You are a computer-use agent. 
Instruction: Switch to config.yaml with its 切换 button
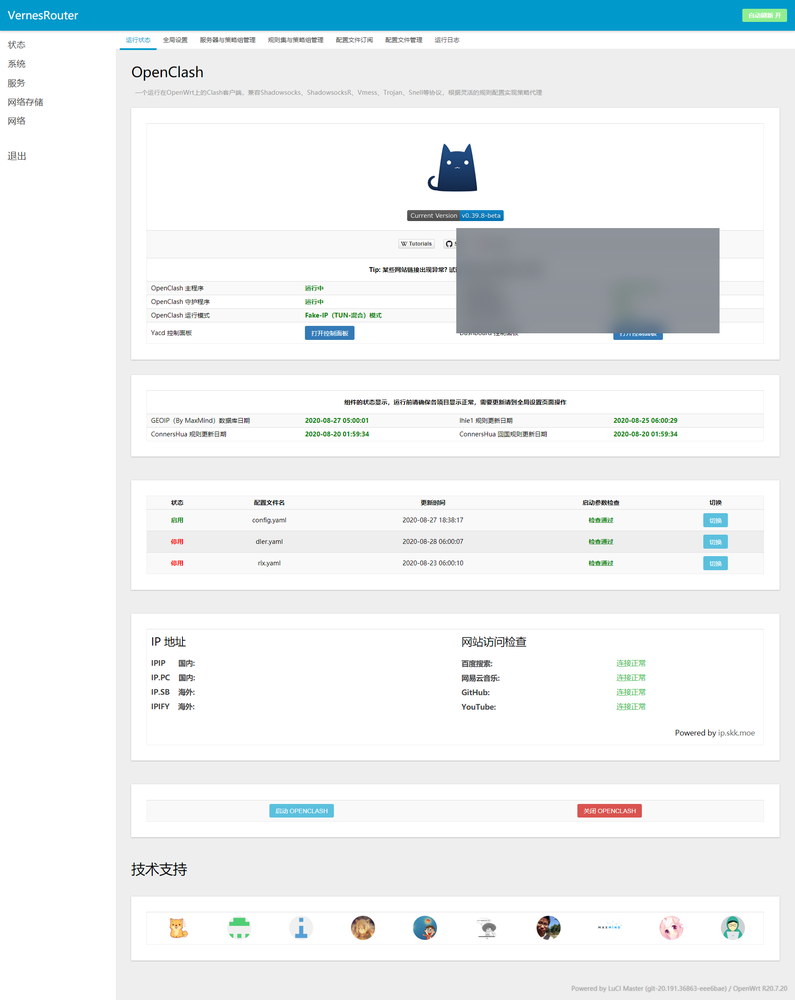click(x=715, y=520)
